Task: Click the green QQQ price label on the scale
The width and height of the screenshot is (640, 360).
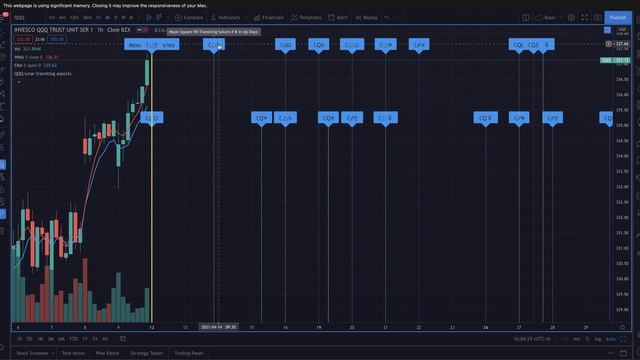Action: (615, 60)
